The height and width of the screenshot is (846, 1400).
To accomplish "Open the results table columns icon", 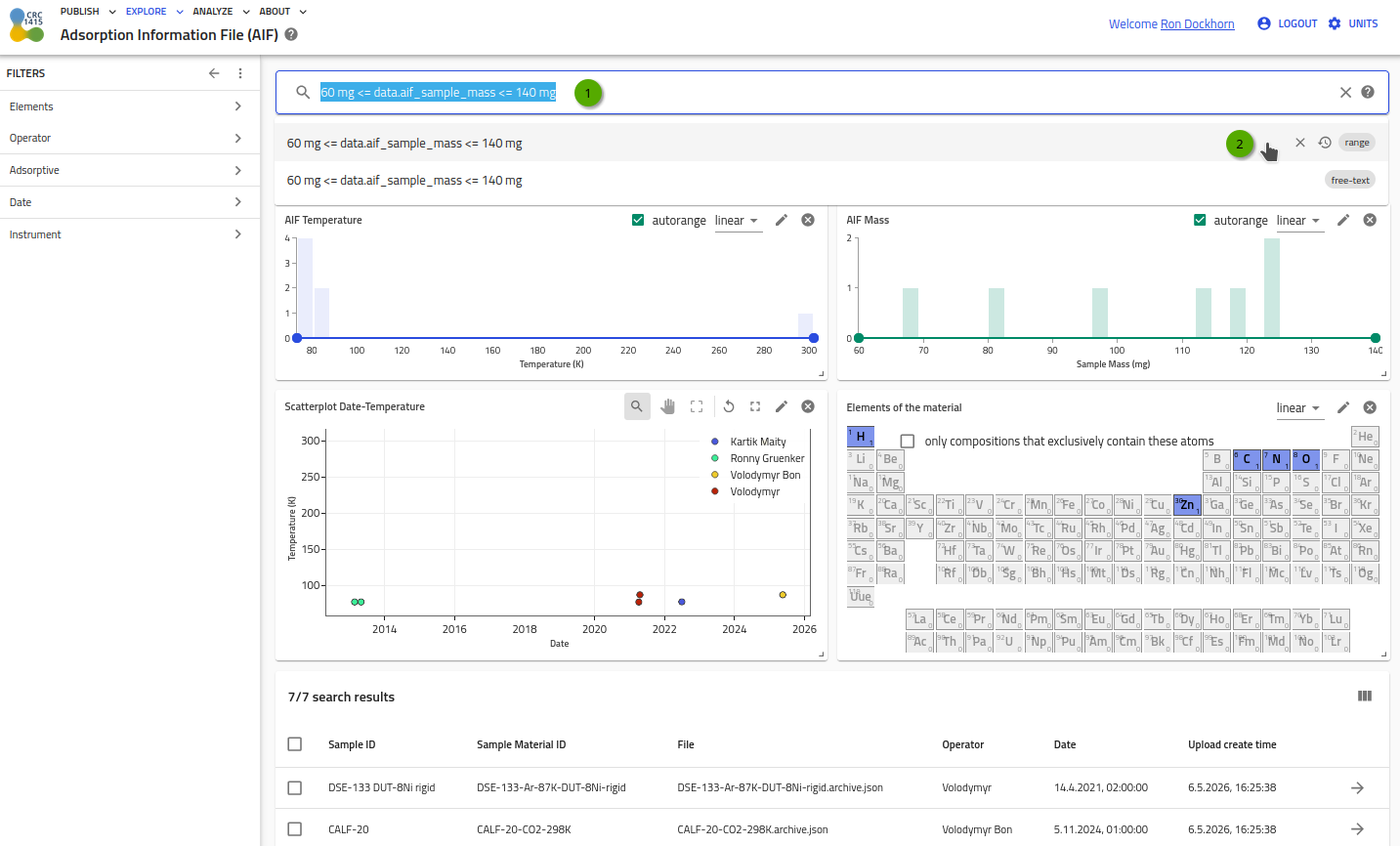I will (x=1365, y=697).
